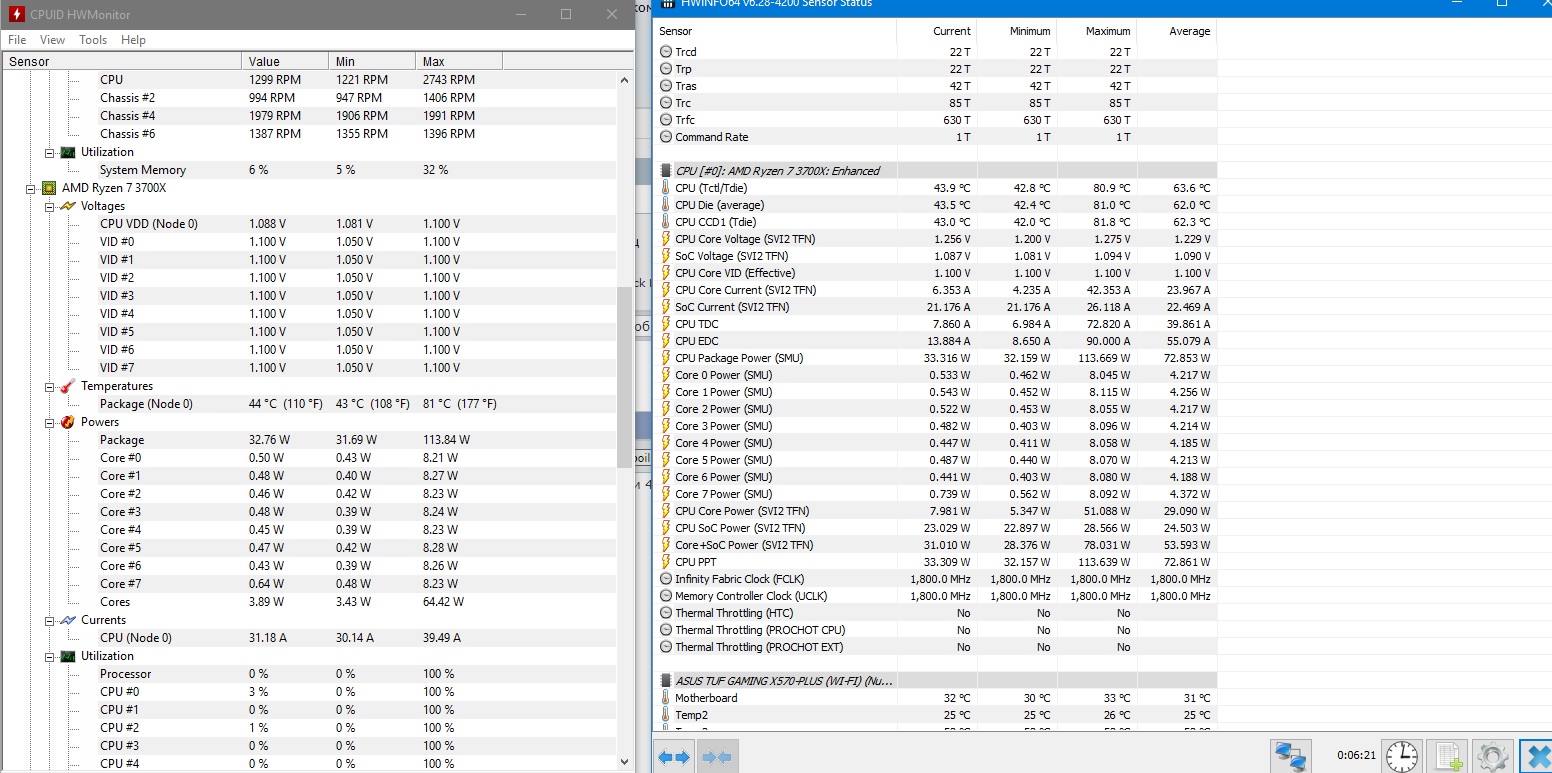Open the Tools menu in HWMonitor
The width and height of the screenshot is (1552, 773).
pyautogui.click(x=93, y=40)
